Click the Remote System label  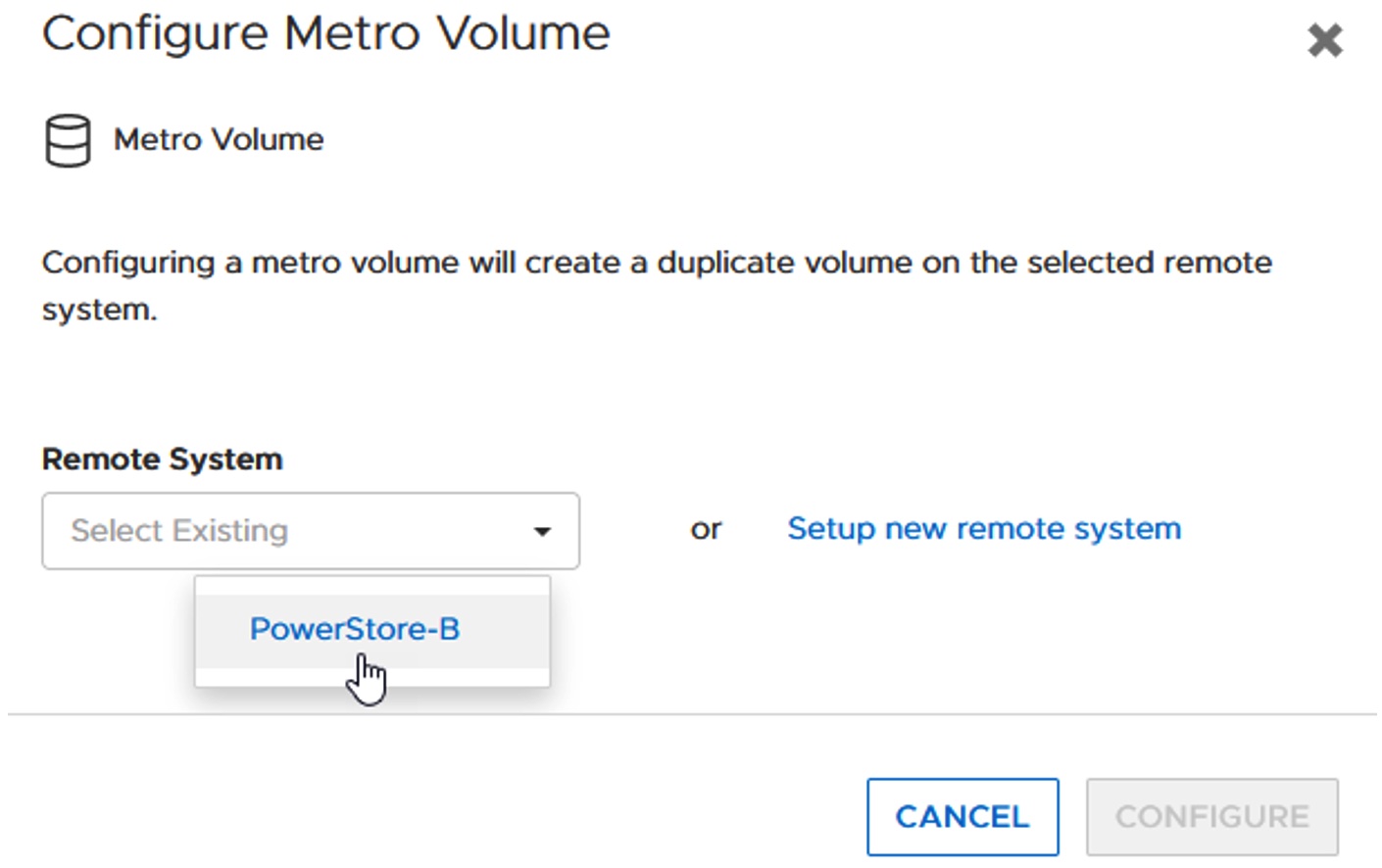pos(163,459)
